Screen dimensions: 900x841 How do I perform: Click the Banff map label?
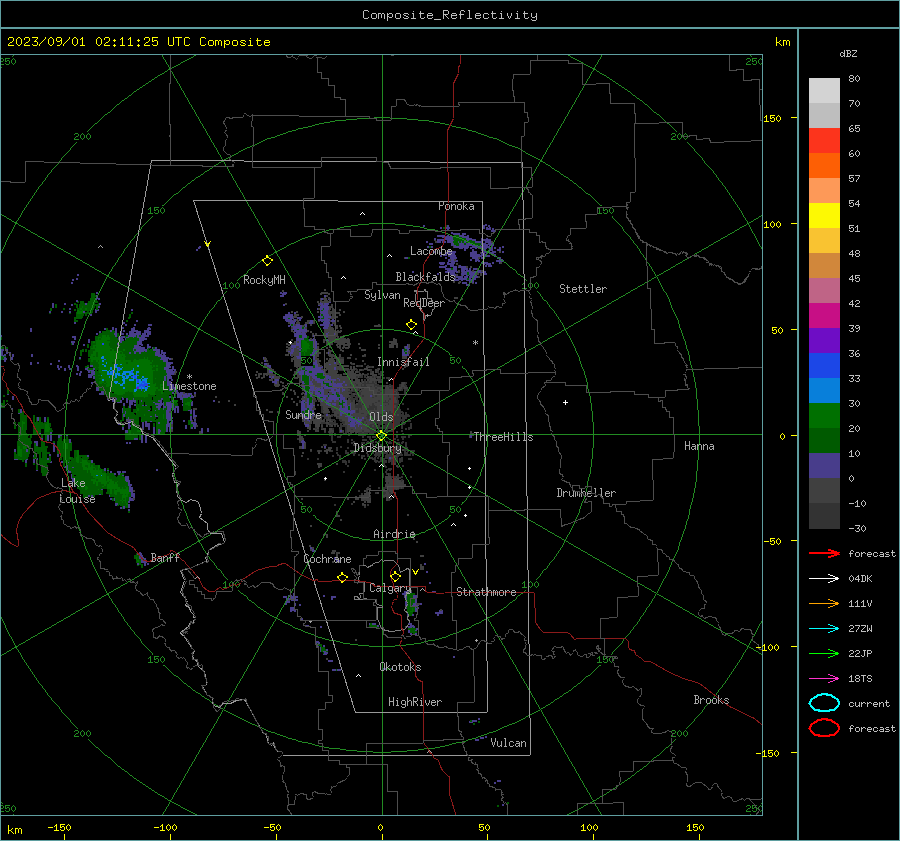point(165,557)
